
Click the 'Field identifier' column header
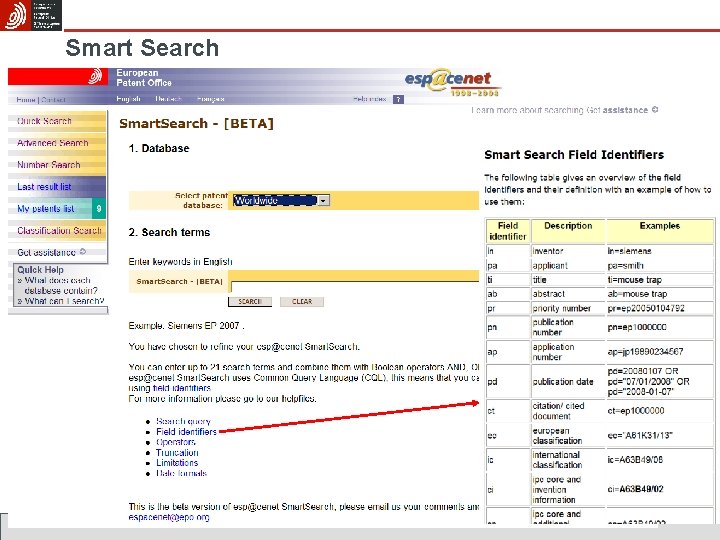[x=508, y=231]
